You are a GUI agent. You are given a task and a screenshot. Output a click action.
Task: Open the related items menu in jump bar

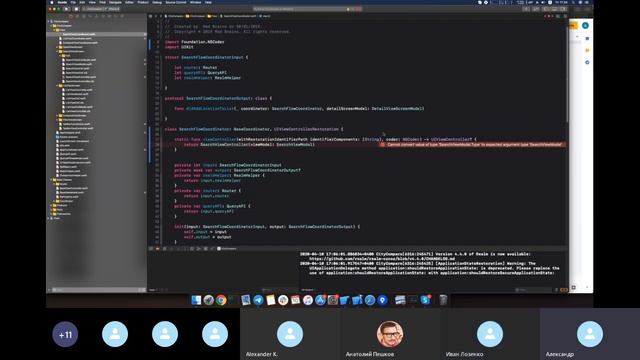pos(150,16)
